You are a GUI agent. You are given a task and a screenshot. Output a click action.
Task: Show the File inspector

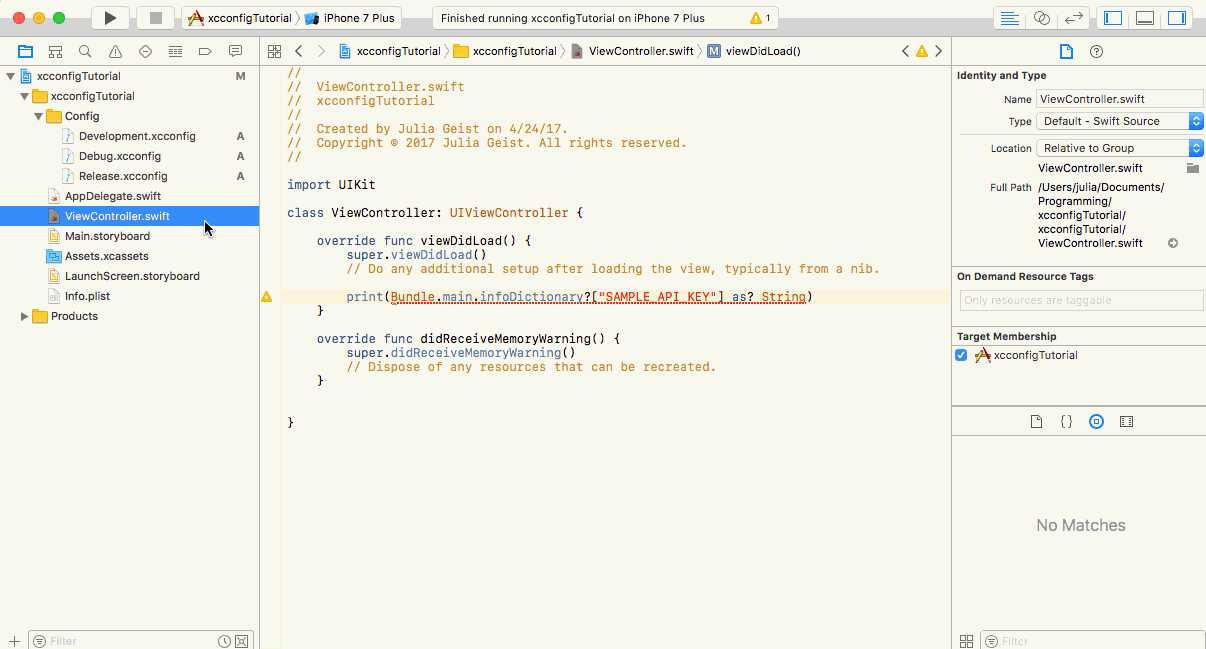(x=1066, y=51)
